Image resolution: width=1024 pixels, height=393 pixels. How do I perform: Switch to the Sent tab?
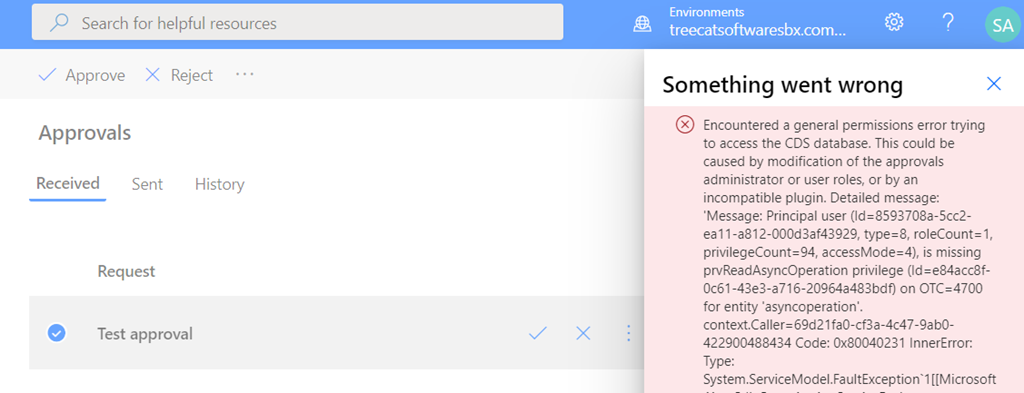tap(147, 184)
